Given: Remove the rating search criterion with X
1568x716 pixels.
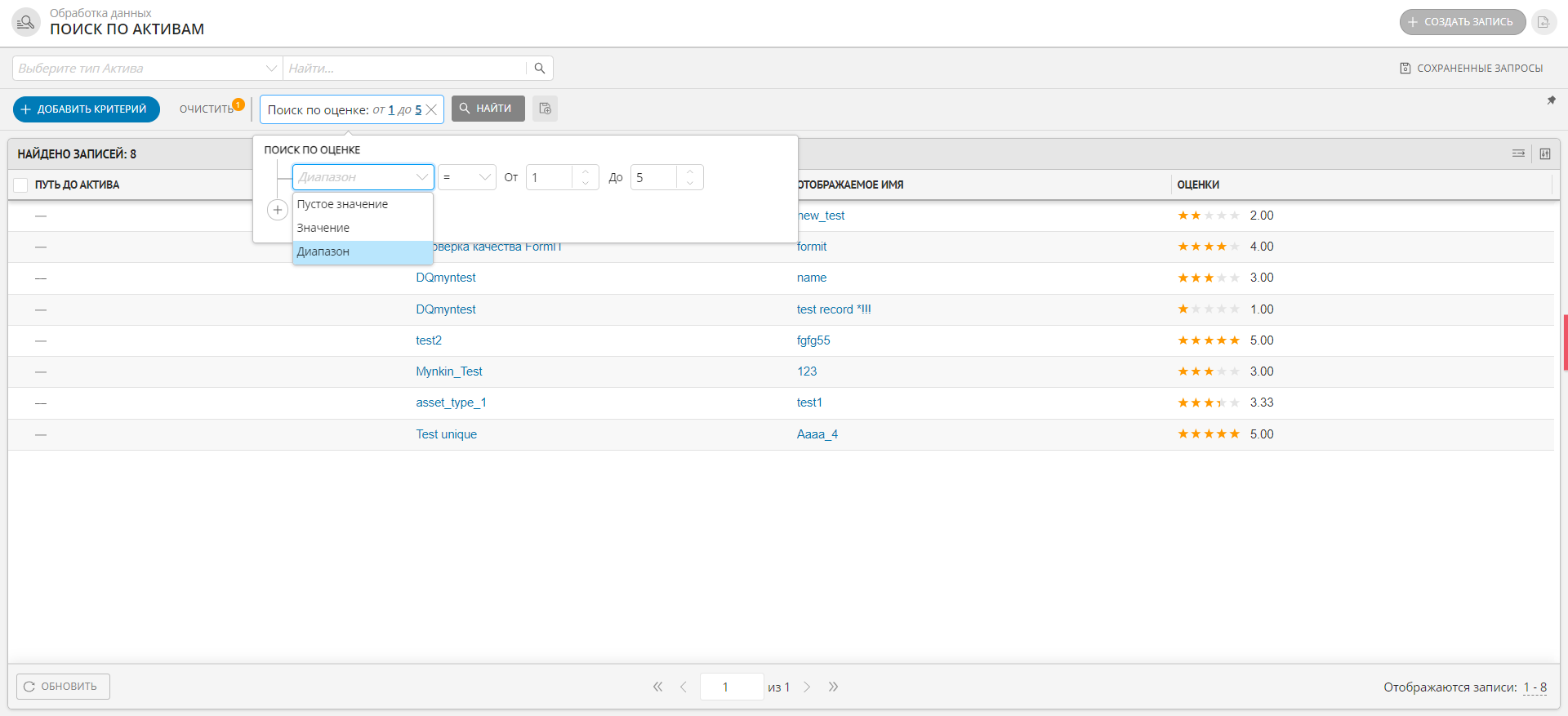Looking at the screenshot, I should [x=431, y=110].
